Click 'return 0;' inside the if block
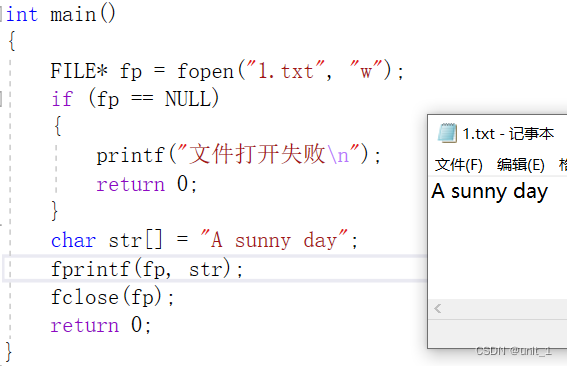This screenshot has width=567, height=366. point(146,184)
